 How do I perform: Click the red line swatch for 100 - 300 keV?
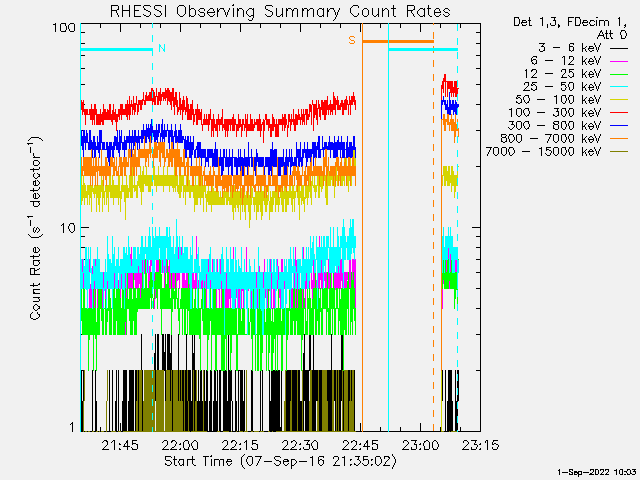619,113
